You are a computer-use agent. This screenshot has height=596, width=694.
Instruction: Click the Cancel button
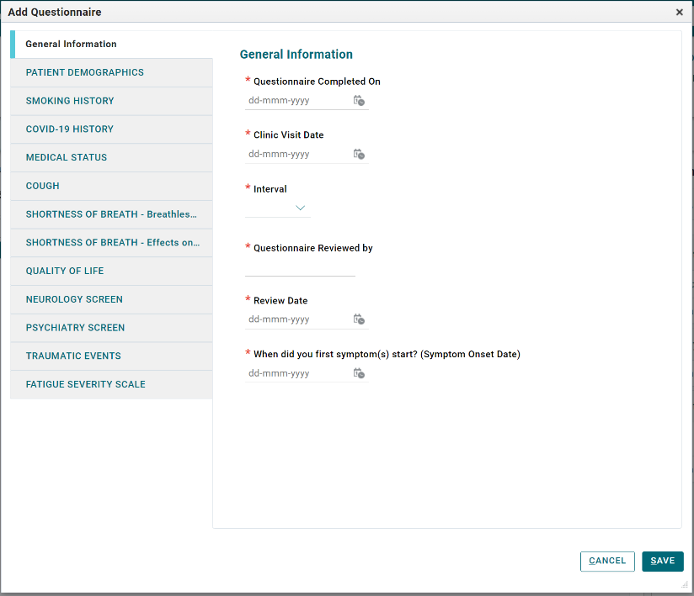[607, 561]
